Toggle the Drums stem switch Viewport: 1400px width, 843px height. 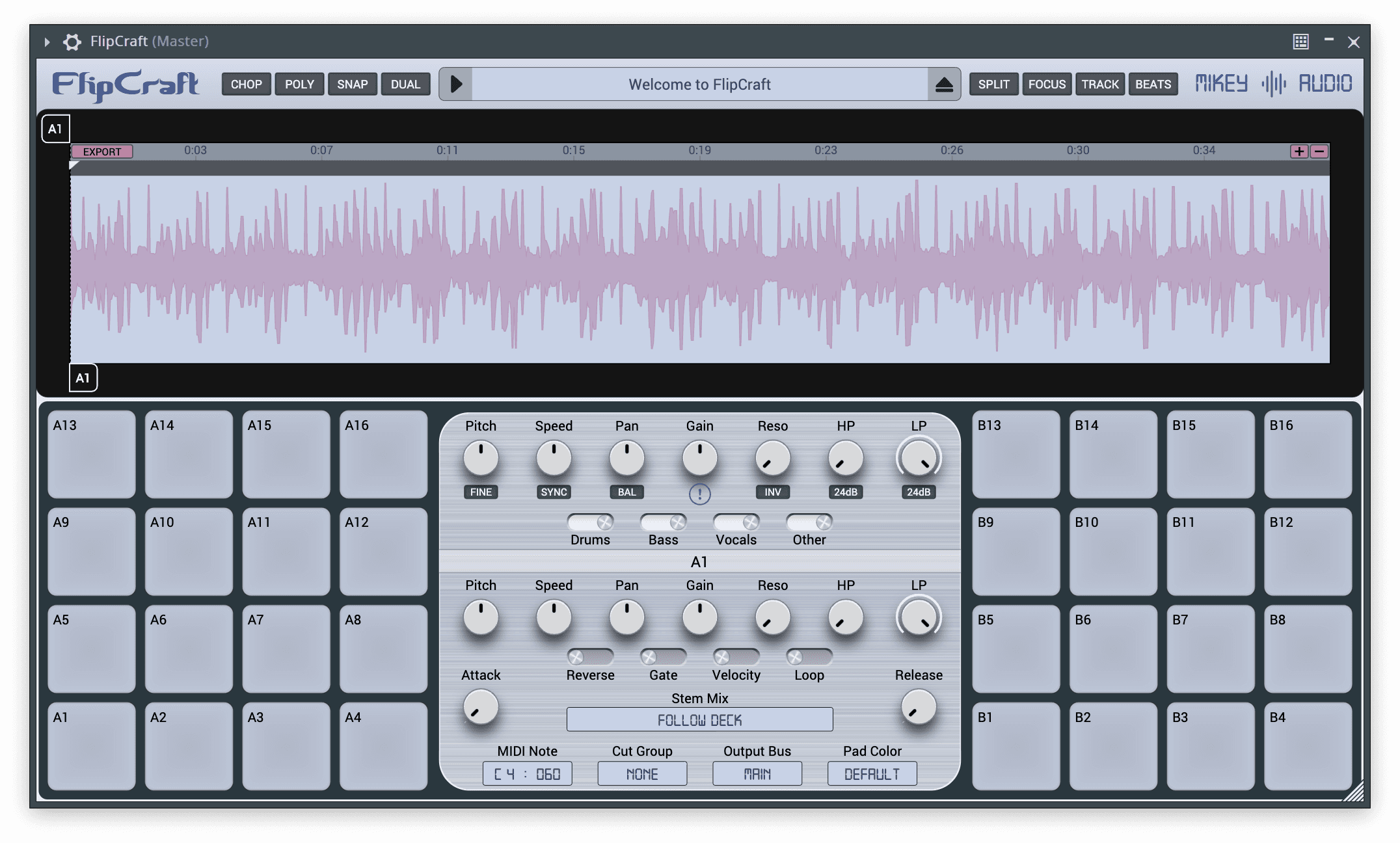pos(590,522)
